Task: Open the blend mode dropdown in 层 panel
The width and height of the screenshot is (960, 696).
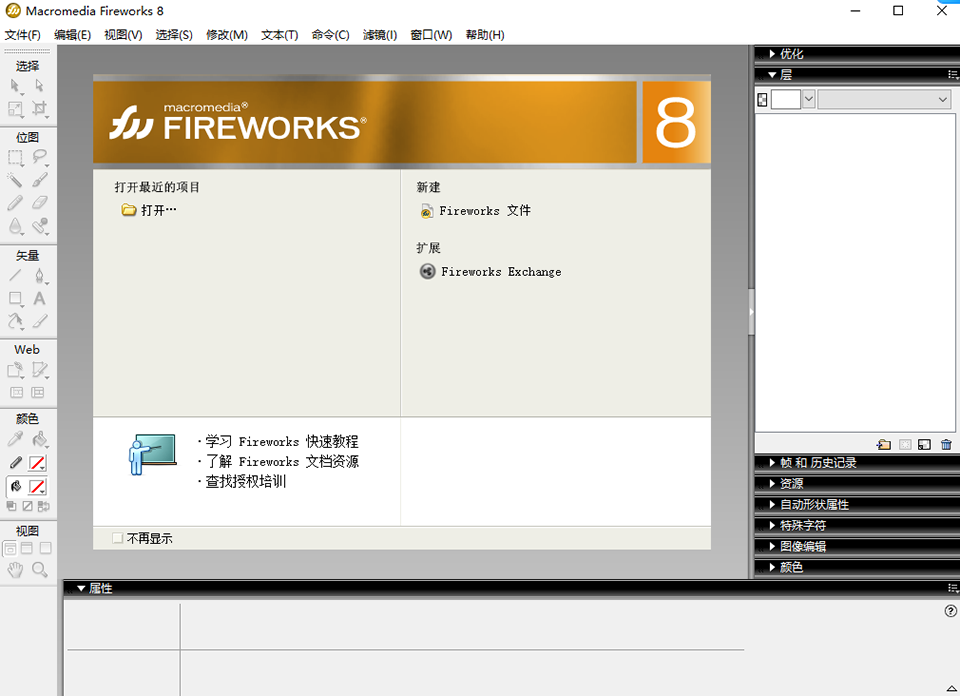Action: 884,99
